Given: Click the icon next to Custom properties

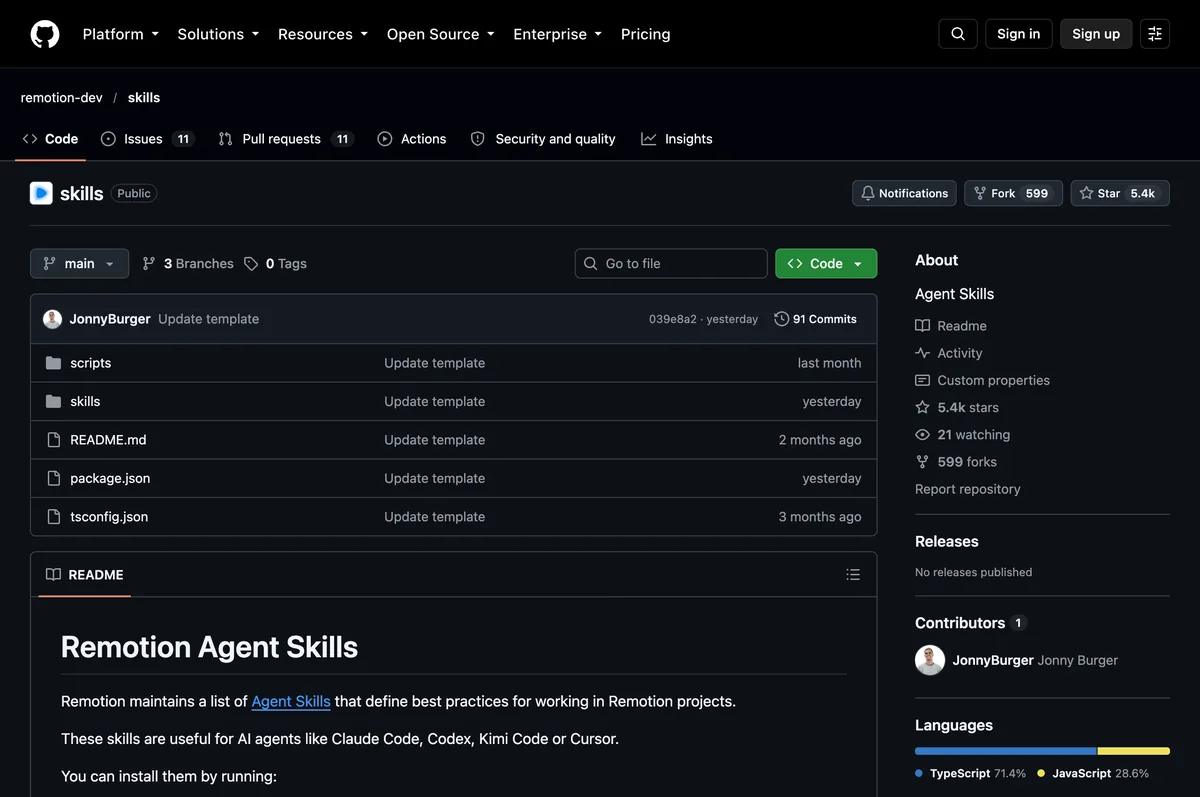Looking at the screenshot, I should [x=922, y=380].
